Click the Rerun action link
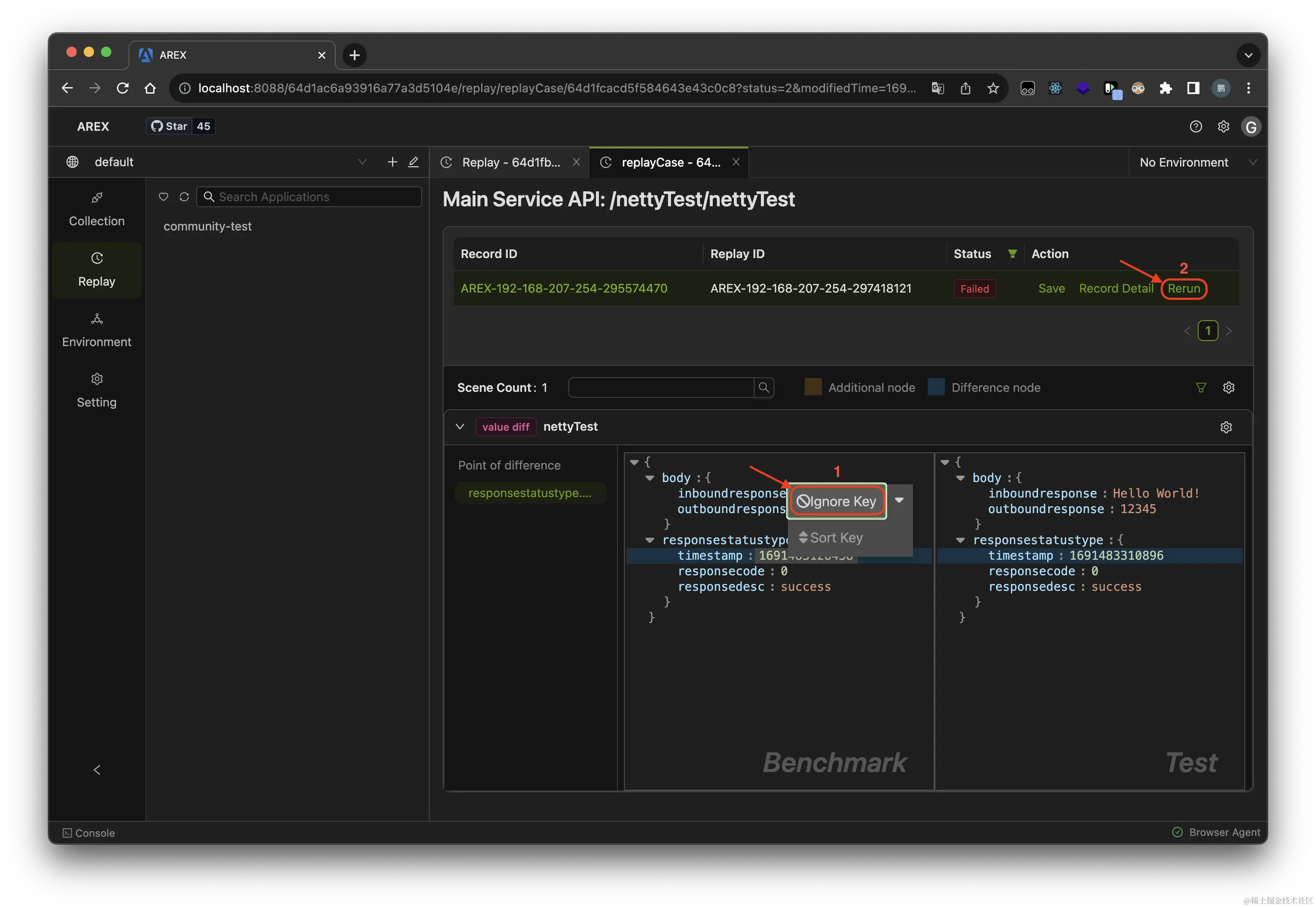Viewport: 1316px width, 908px height. click(x=1184, y=289)
